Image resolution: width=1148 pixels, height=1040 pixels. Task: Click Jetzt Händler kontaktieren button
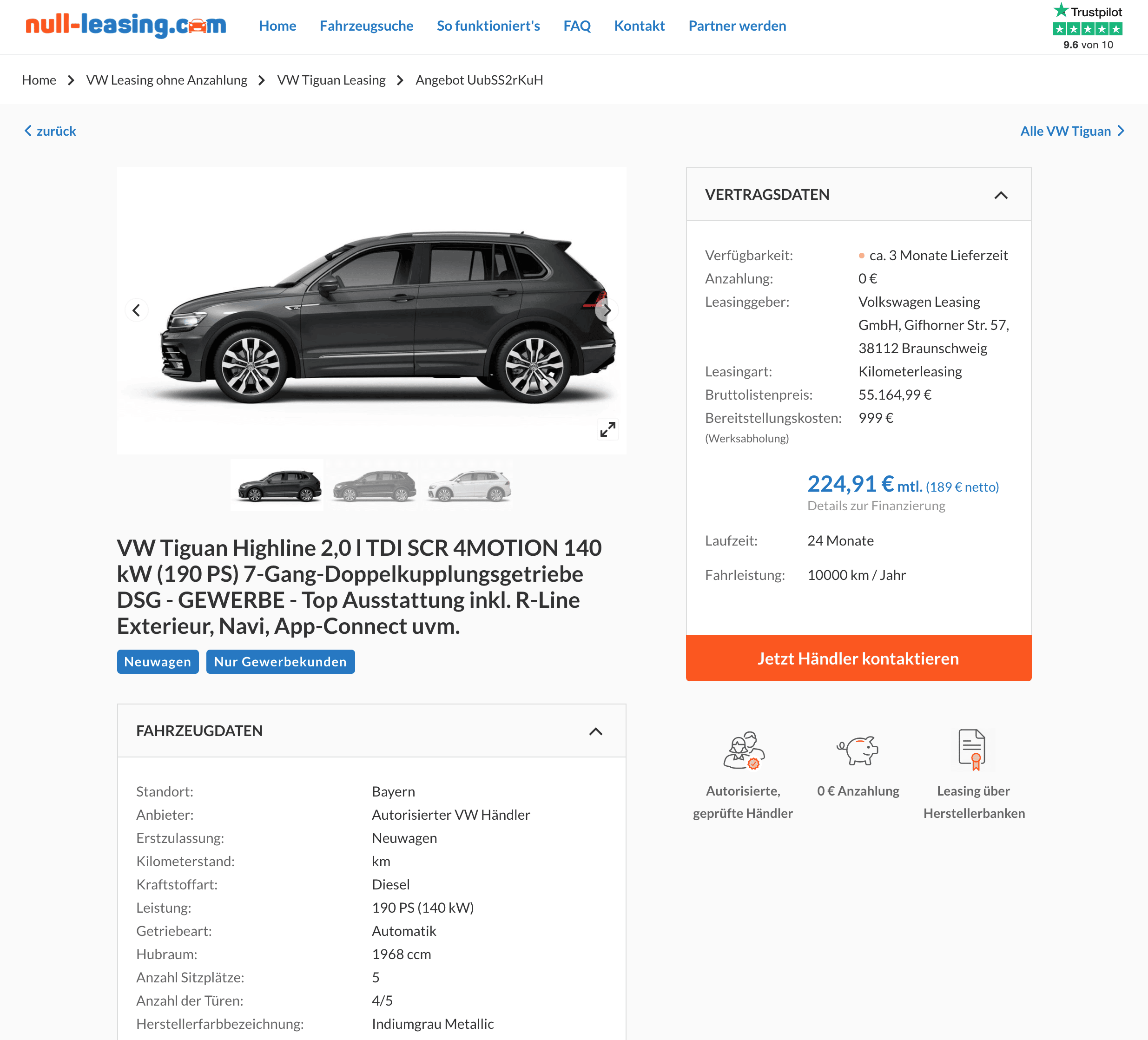pos(858,658)
